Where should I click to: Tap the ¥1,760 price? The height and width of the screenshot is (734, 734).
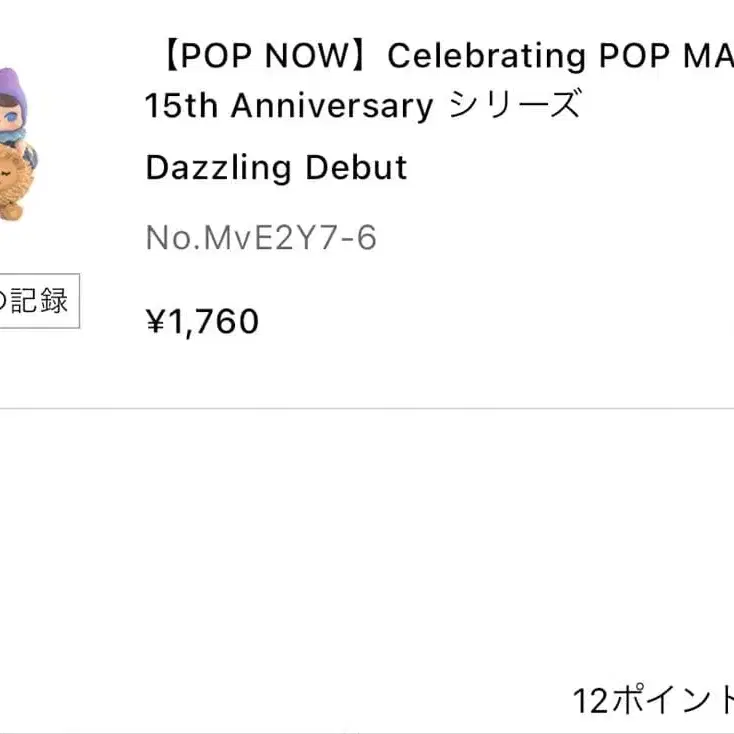pos(203,321)
